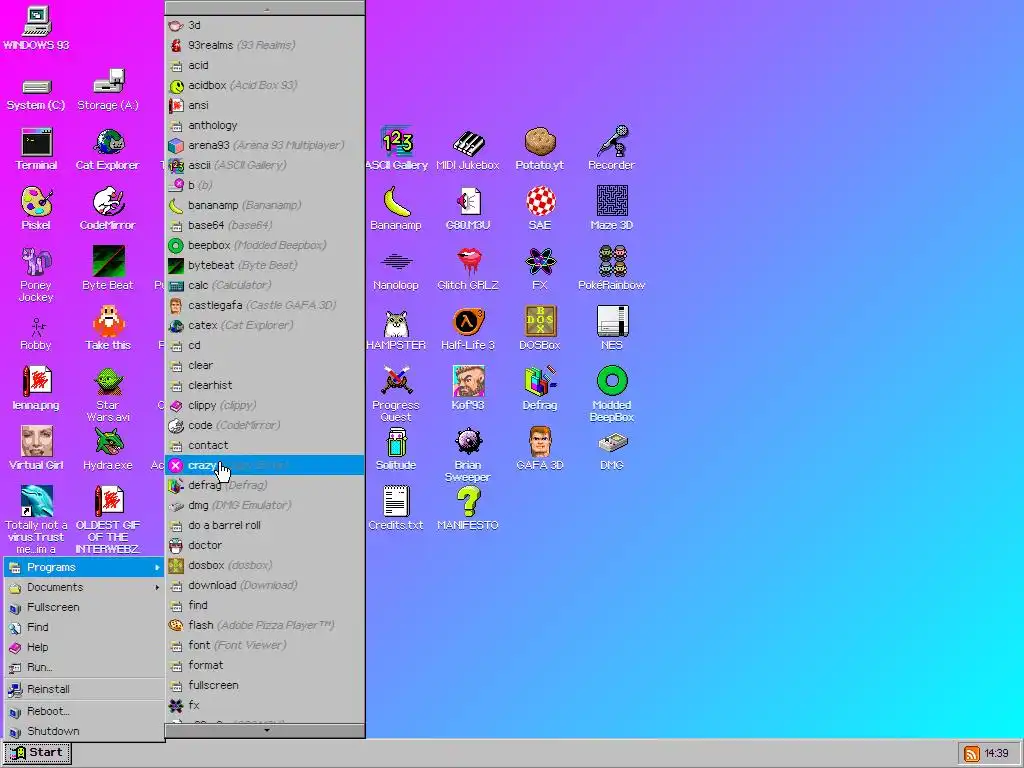Open lenna.png image file
Image resolution: width=1024 pixels, height=768 pixels.
pyautogui.click(x=36, y=389)
